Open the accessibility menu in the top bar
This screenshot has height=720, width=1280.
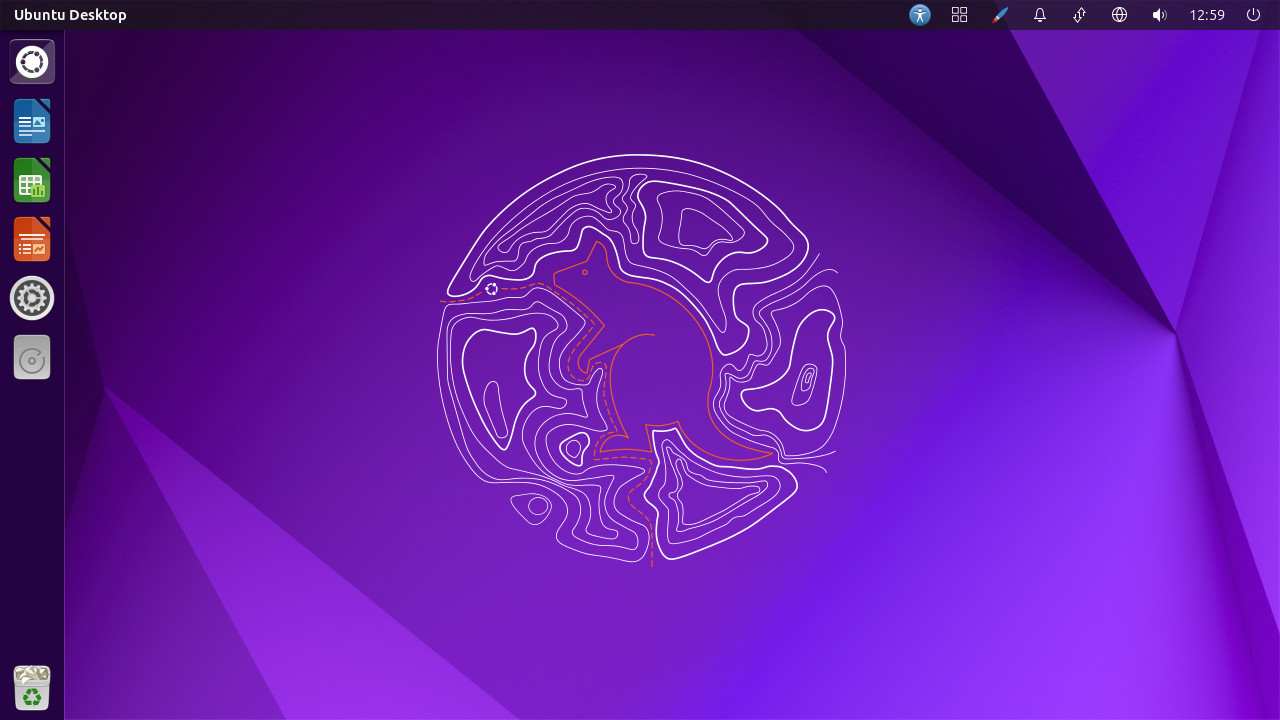[919, 14]
